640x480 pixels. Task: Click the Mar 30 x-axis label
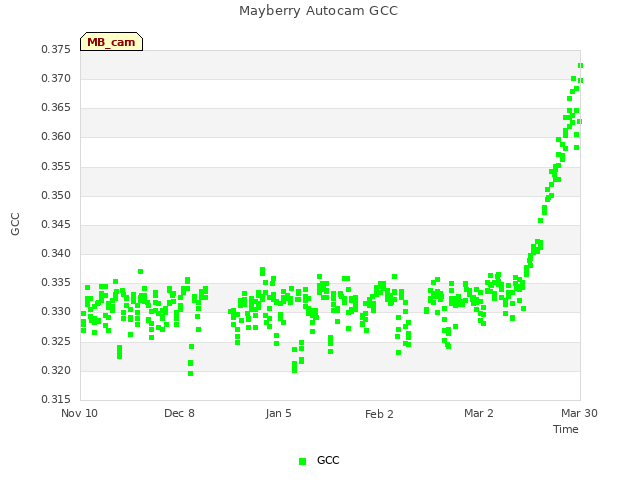(579, 413)
